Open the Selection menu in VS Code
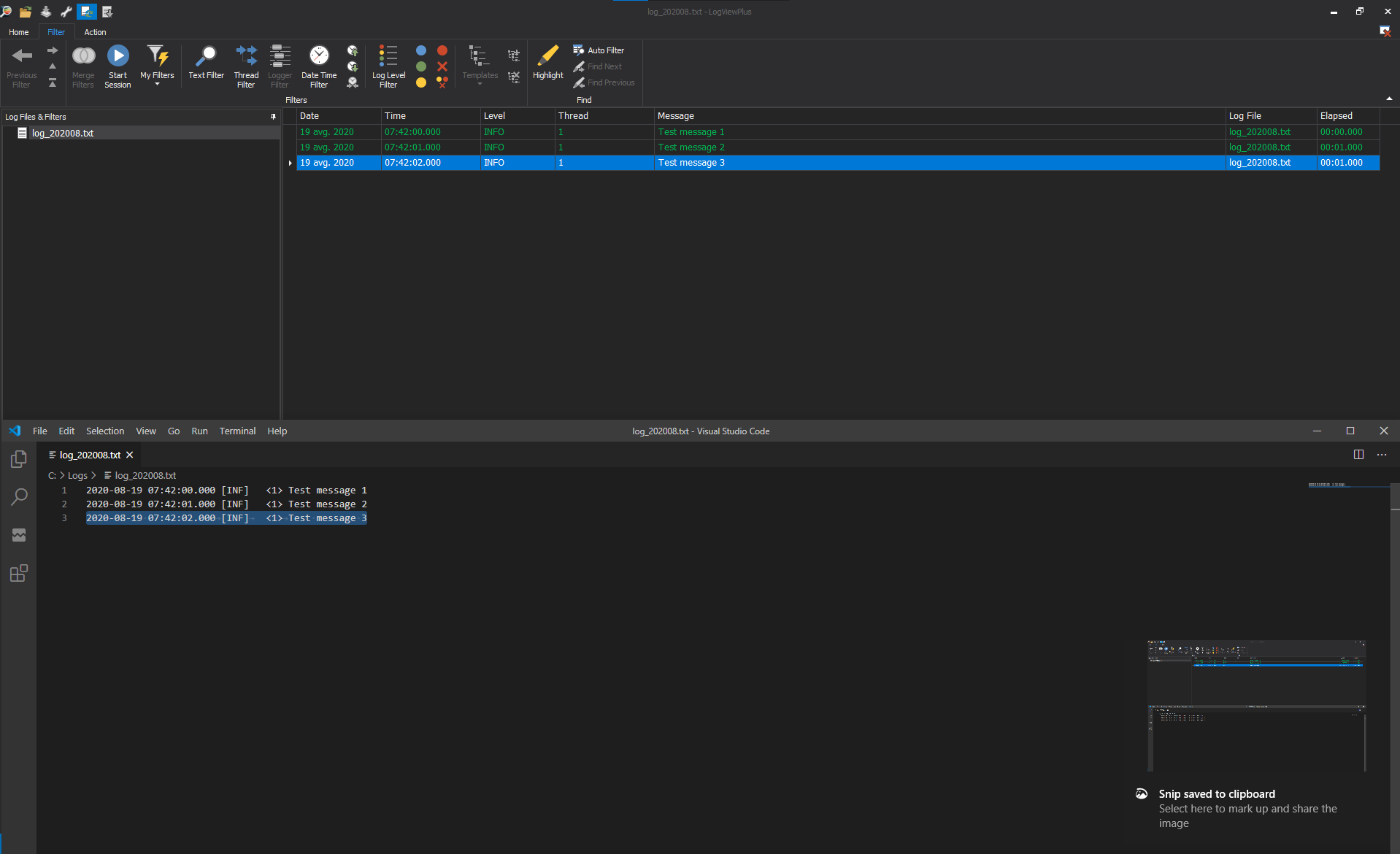The width and height of the screenshot is (1400, 854). [x=105, y=431]
